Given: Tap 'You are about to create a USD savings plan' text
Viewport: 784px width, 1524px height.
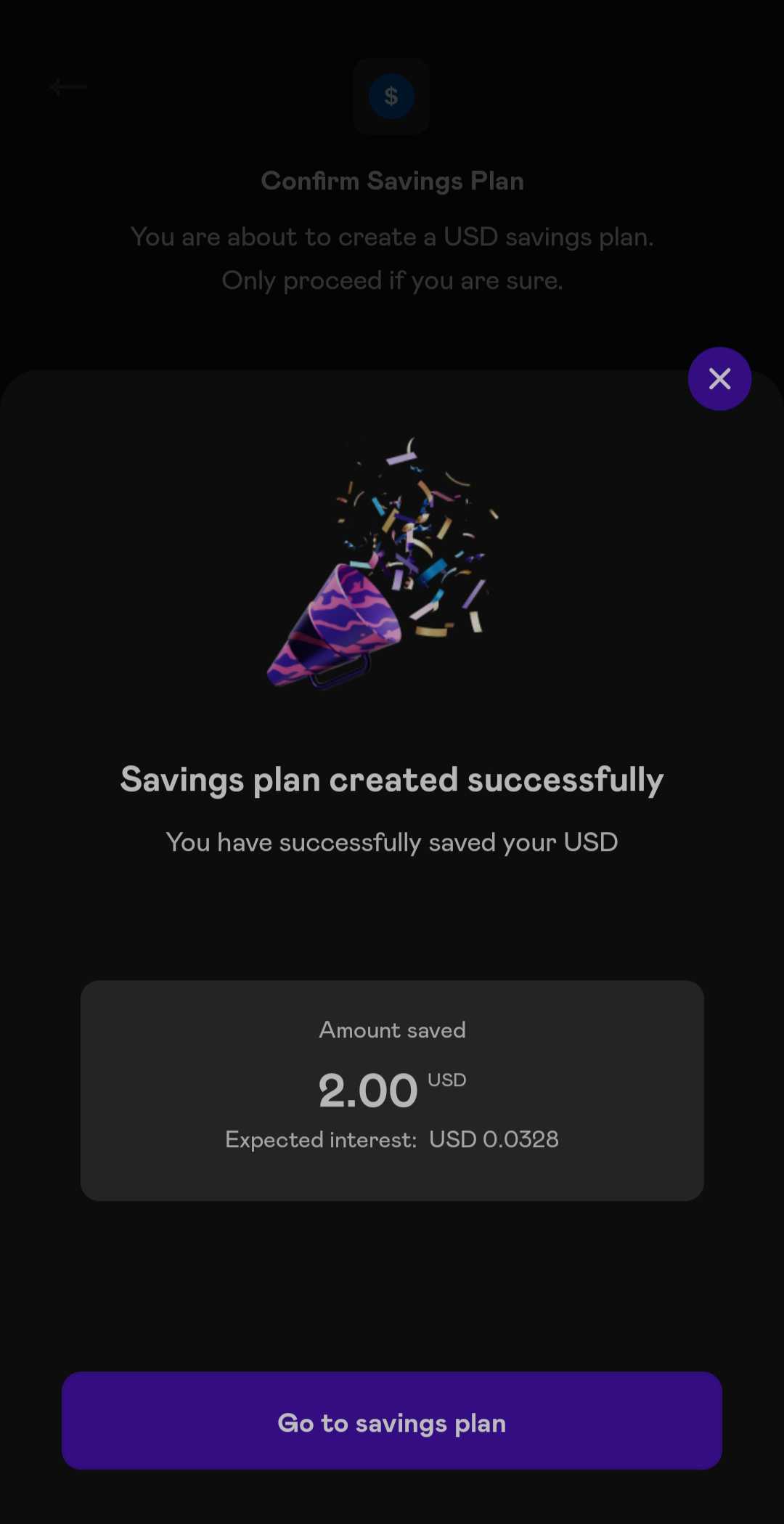Looking at the screenshot, I should pyautogui.click(x=392, y=237).
